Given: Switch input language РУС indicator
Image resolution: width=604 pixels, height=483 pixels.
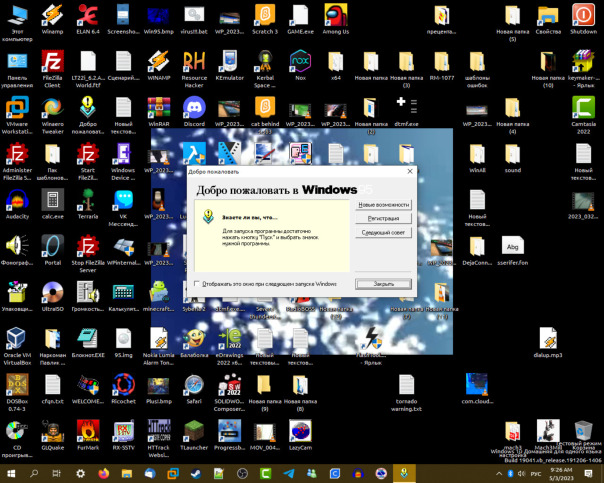Looking at the screenshot, I should [535, 474].
